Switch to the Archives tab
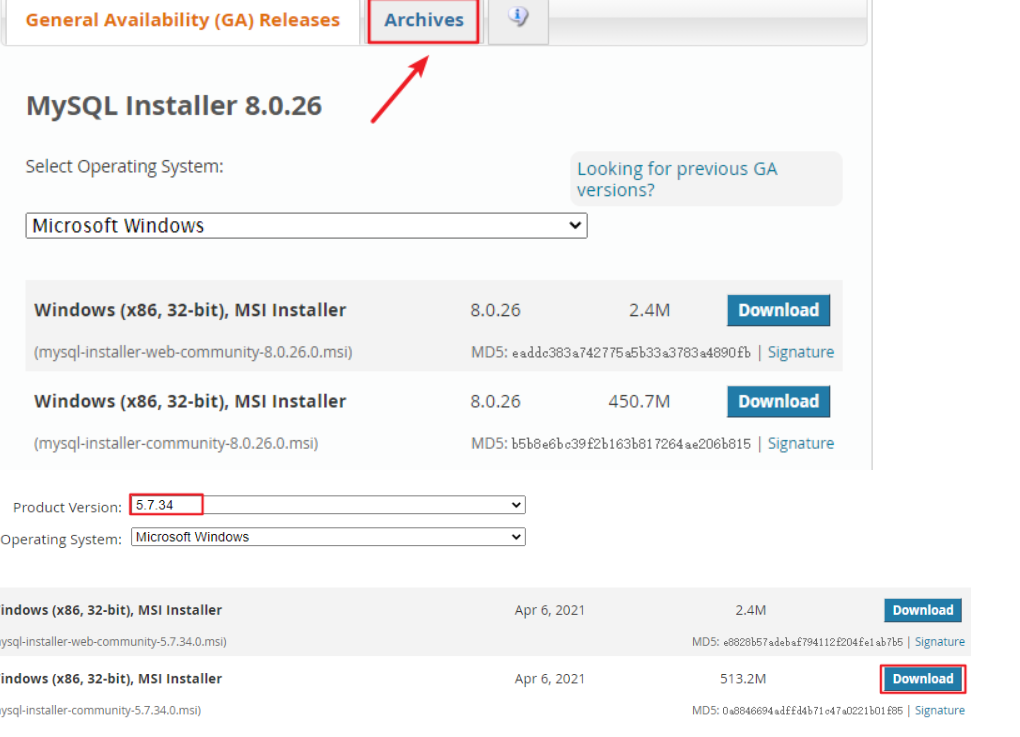The width and height of the screenshot is (1020, 737). [x=423, y=20]
